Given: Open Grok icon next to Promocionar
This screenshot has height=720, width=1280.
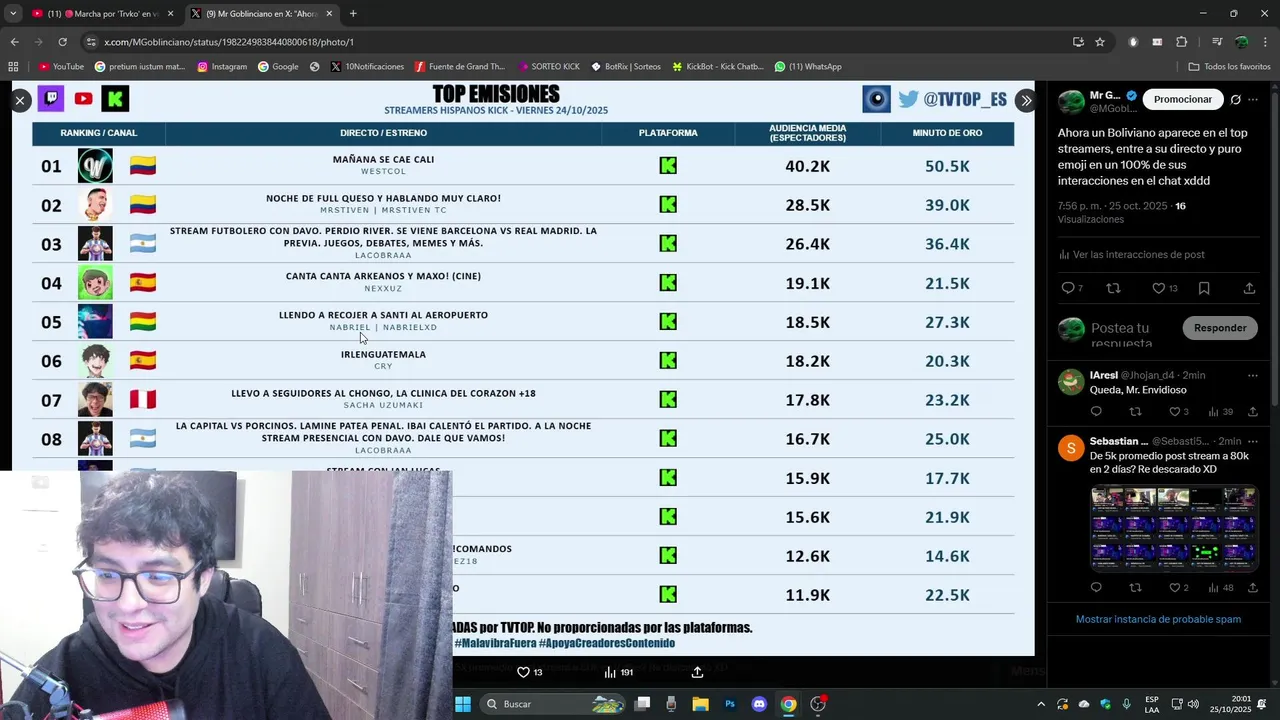Looking at the screenshot, I should [x=1236, y=99].
